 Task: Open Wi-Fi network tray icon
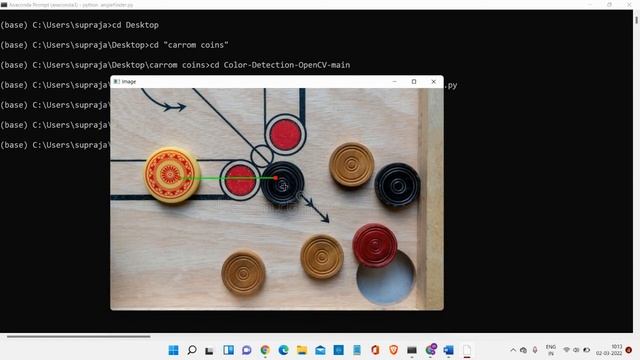click(567, 350)
